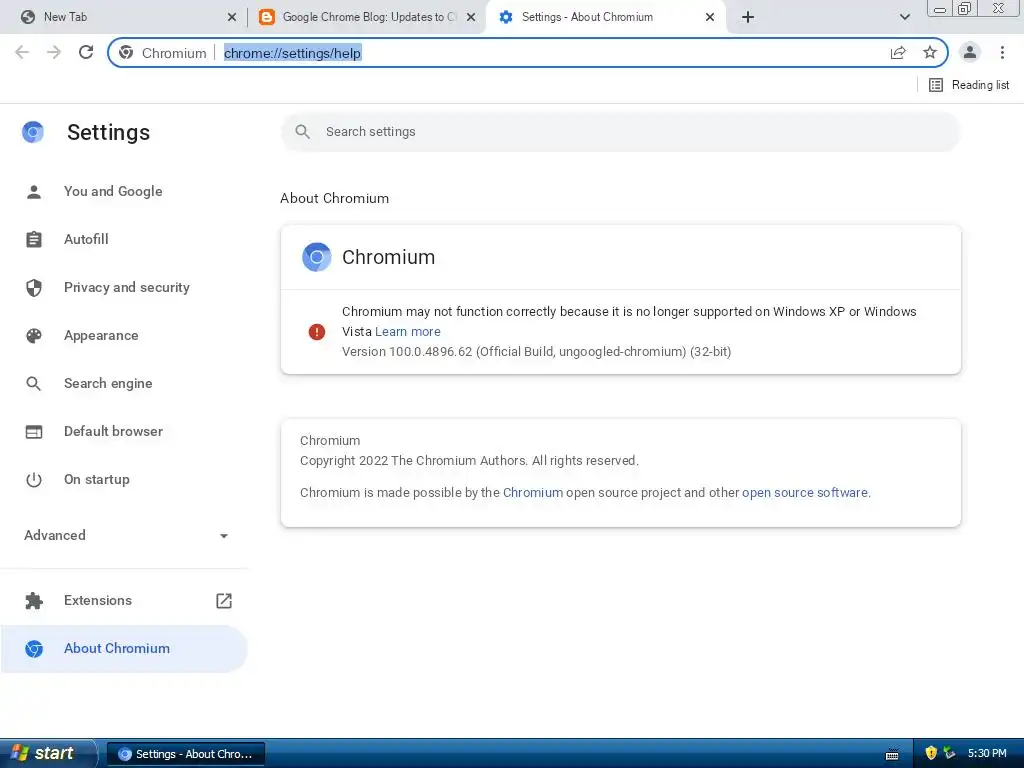Open the Reading list panel
Screen dimensions: 1024x768
[x=969, y=85]
